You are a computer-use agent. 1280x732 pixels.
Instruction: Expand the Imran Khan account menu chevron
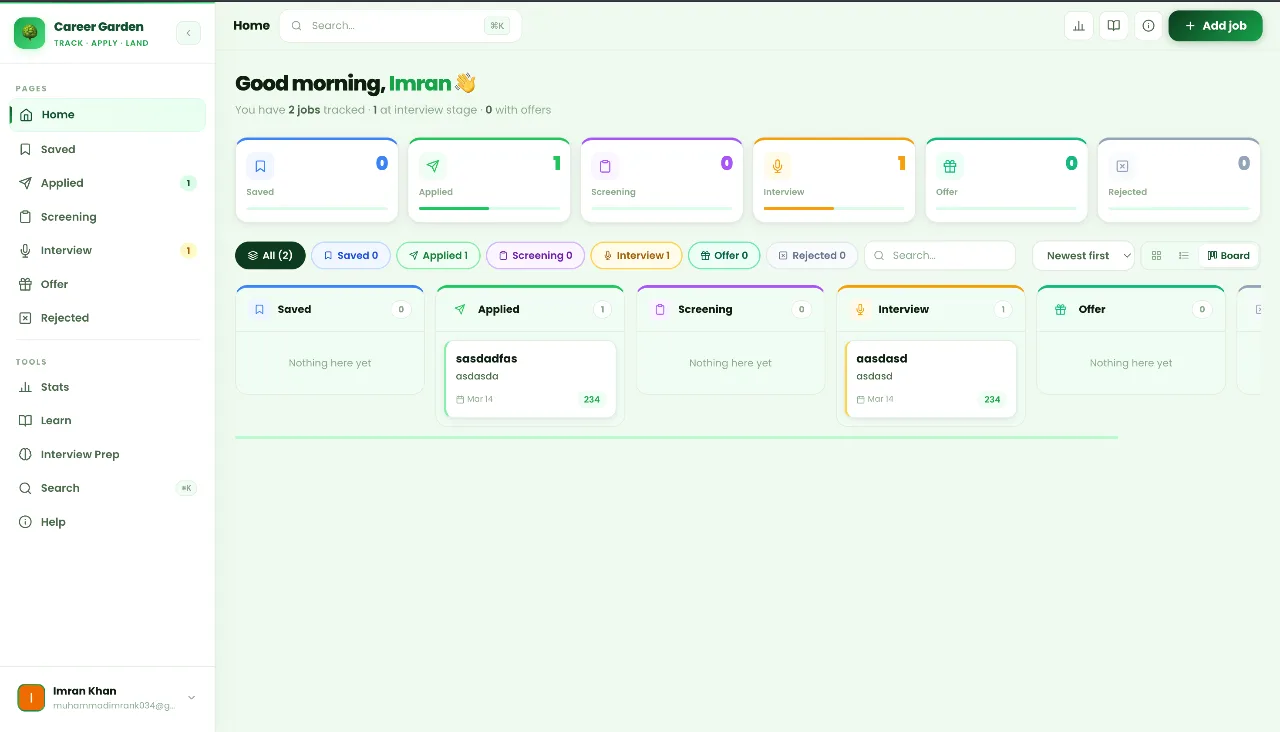[192, 698]
